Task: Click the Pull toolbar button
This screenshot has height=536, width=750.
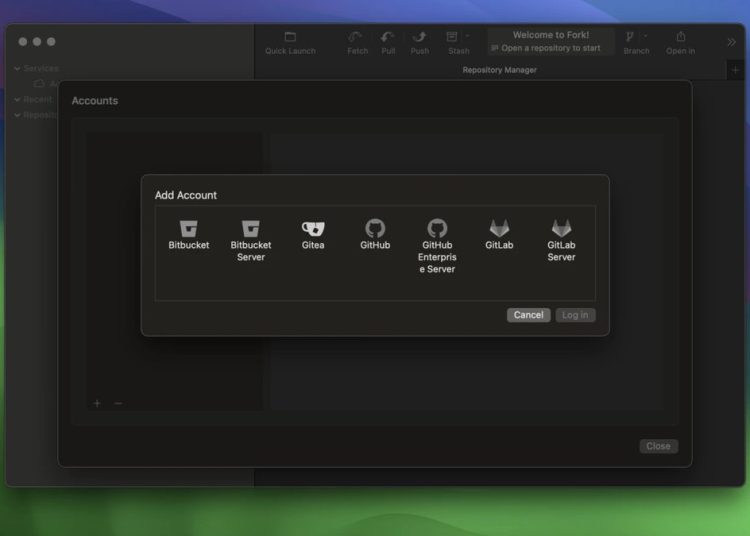Action: tap(388, 42)
